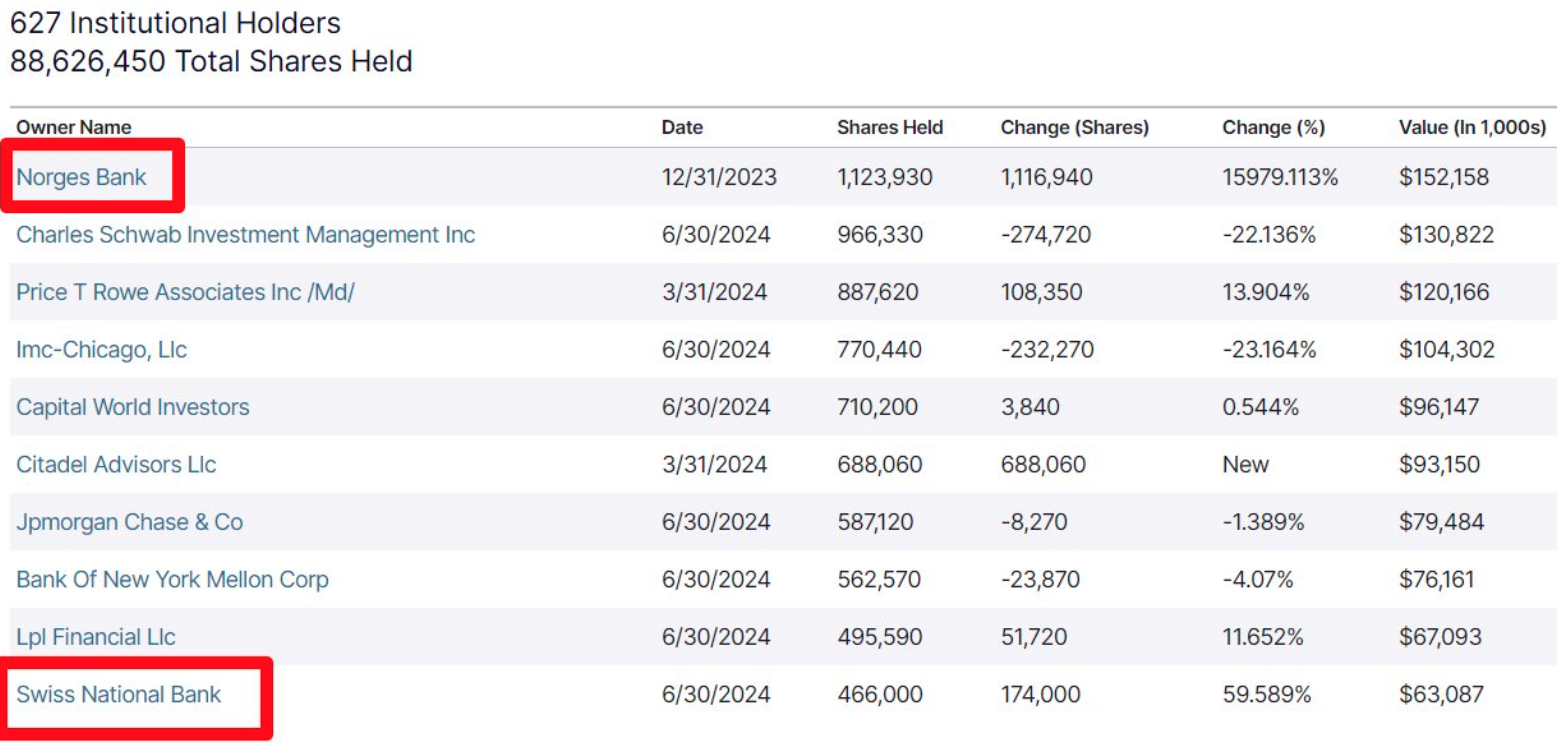The width and height of the screenshot is (1557, 745).
Task: Sort by the Change (%) column header
Action: click(x=1273, y=127)
